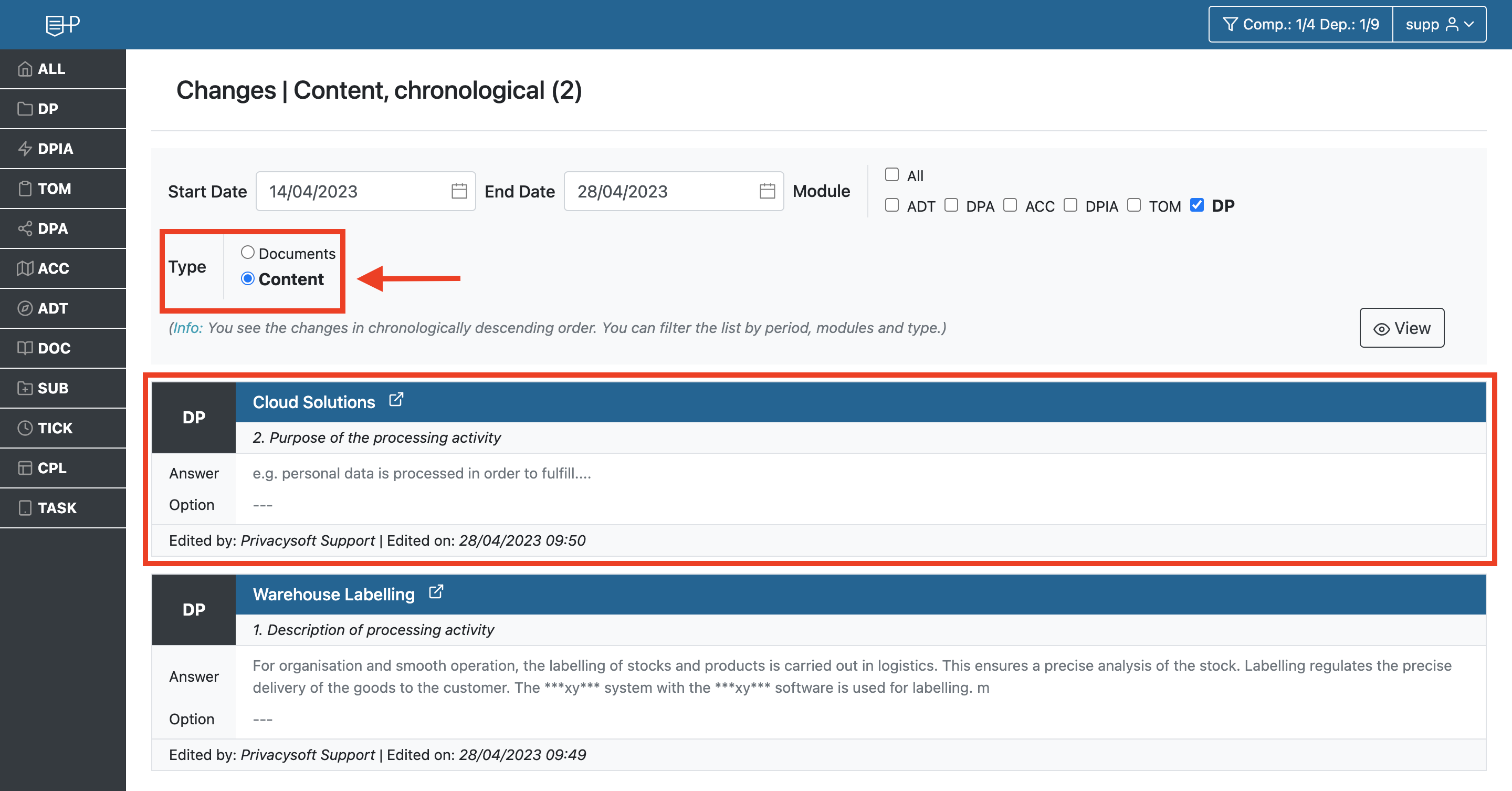Click the TICK clock icon

[25, 428]
